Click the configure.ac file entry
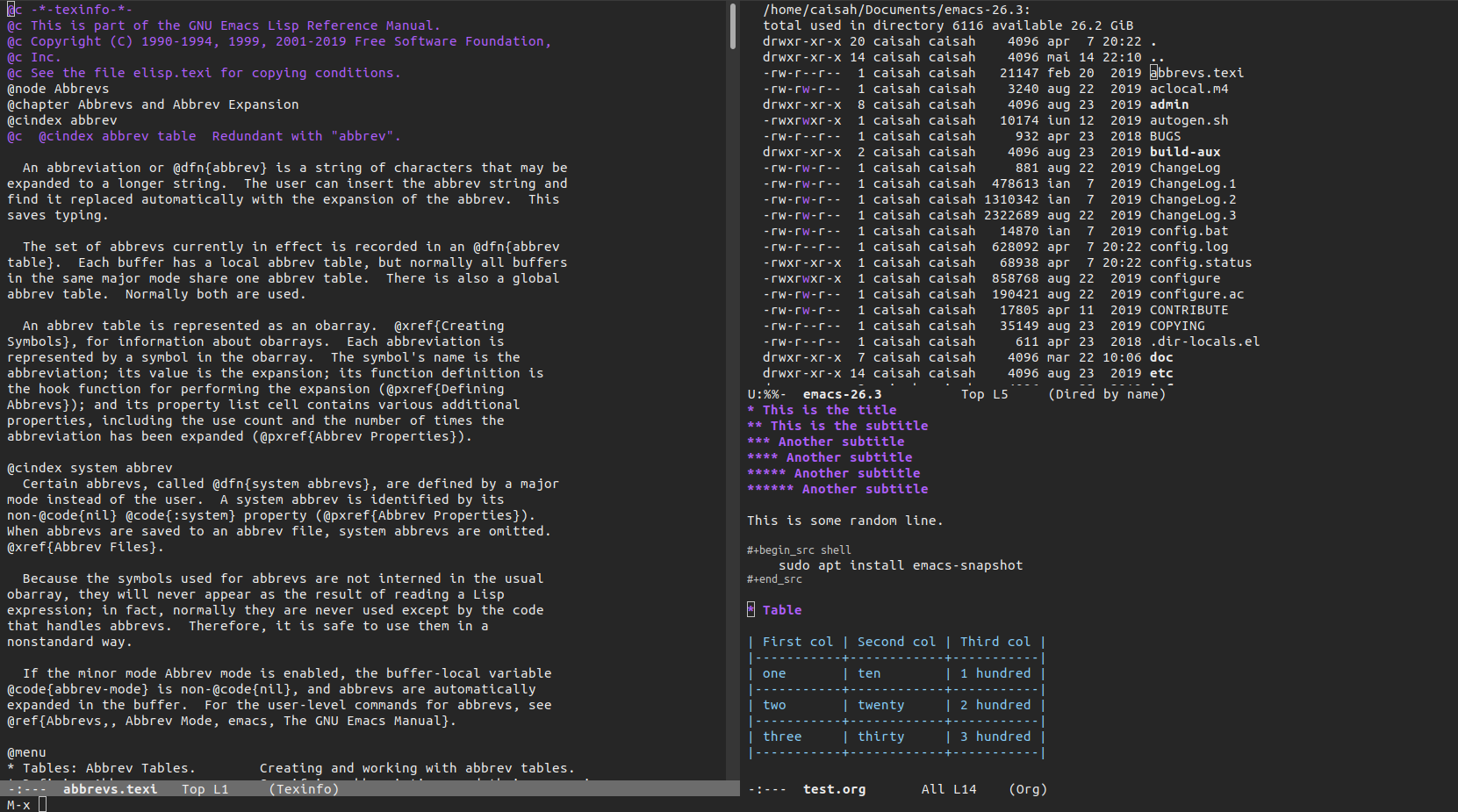The height and width of the screenshot is (812, 1458). click(1196, 294)
